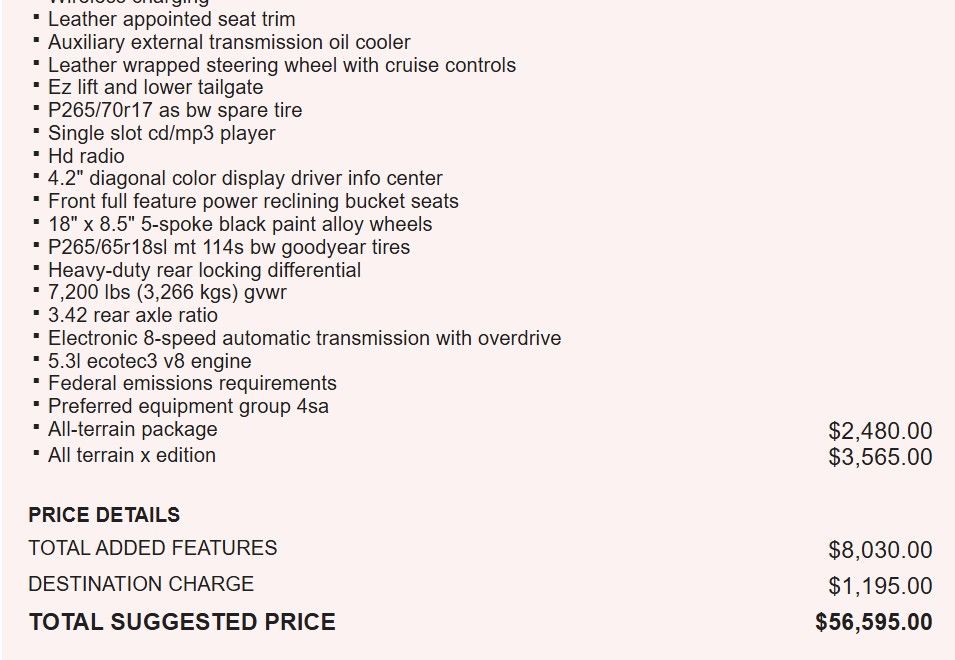
Task: Click the "Hd radio" list item
Action: pos(86,156)
